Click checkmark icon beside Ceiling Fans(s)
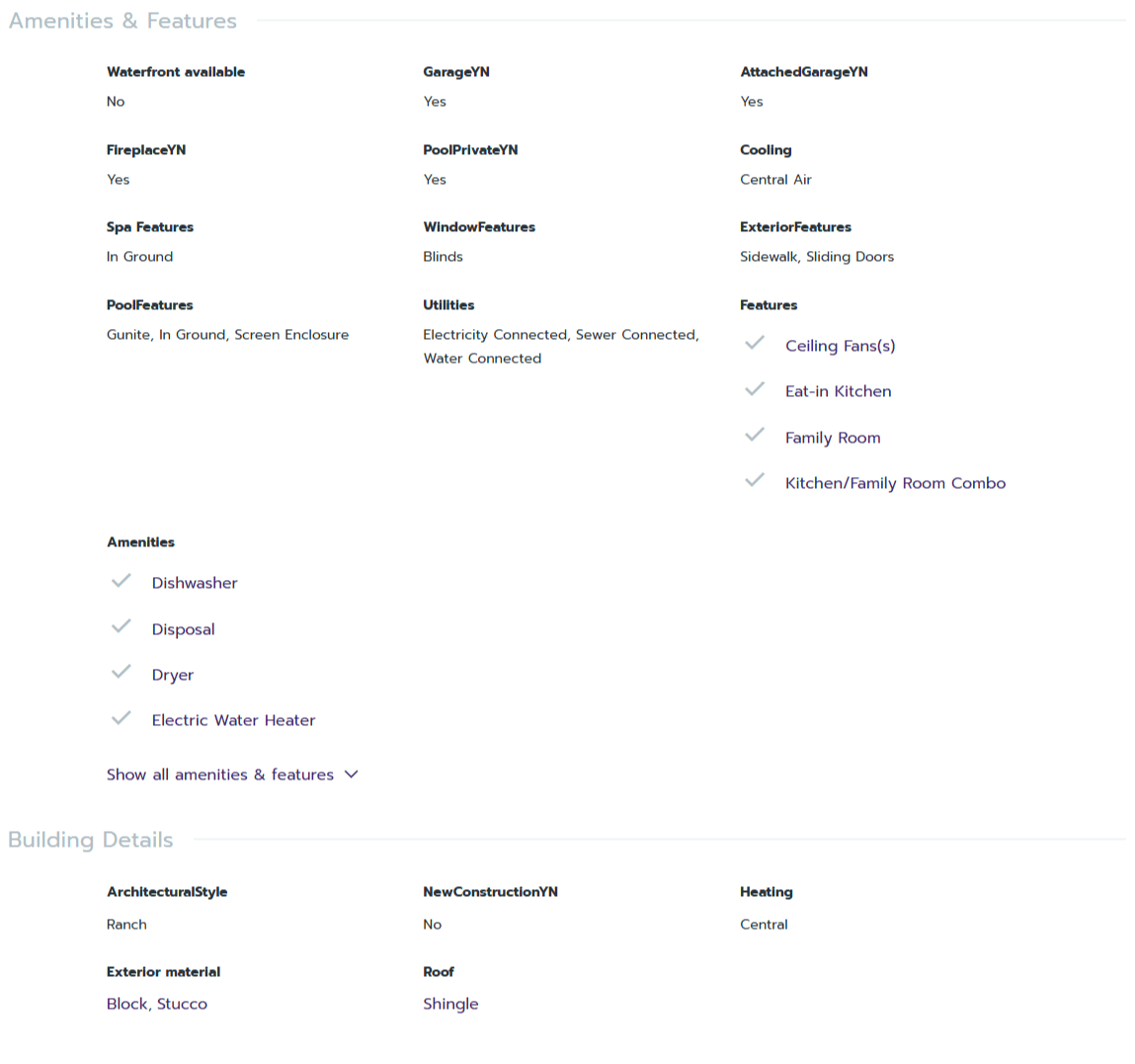Screen dimensions: 1135x1064 (x=755, y=343)
